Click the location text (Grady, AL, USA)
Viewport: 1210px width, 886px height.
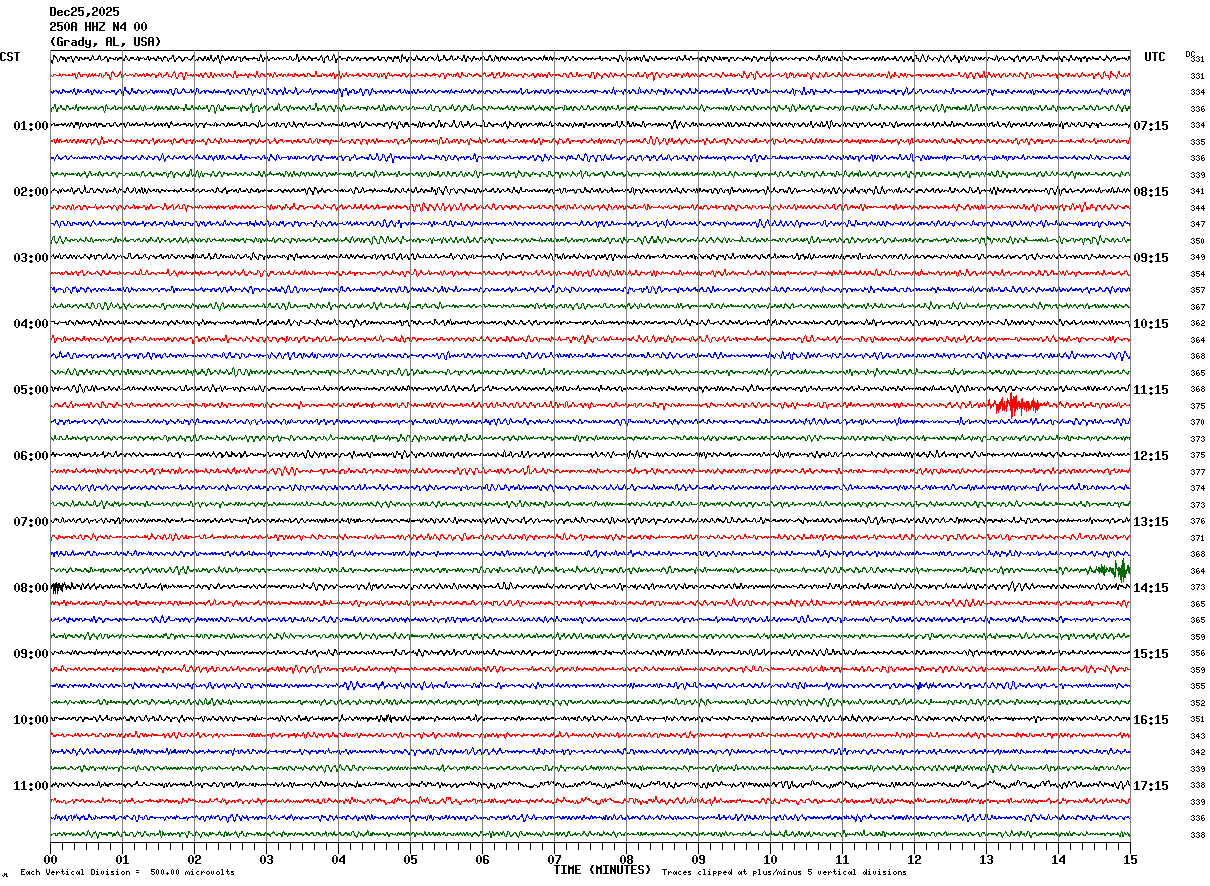(105, 42)
